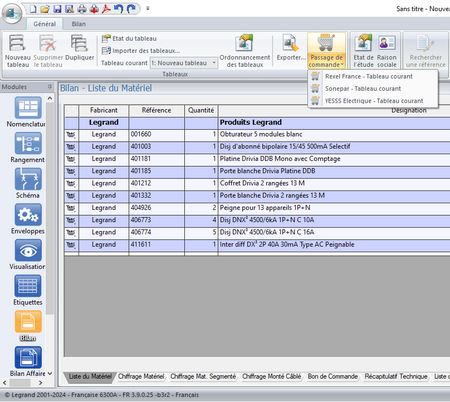Image resolution: width=450 pixels, height=402 pixels.
Task: Click the Quantité column header
Action: pos(201,110)
